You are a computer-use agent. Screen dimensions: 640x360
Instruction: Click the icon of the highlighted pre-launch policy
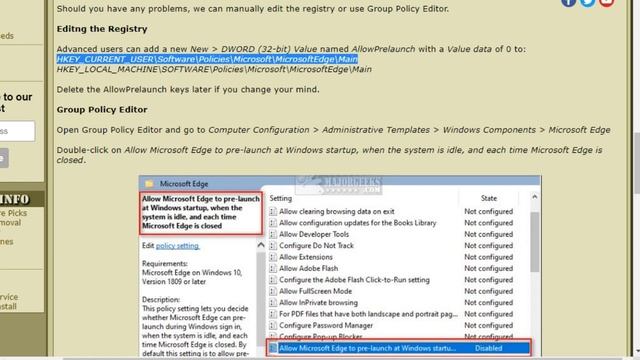coord(273,348)
